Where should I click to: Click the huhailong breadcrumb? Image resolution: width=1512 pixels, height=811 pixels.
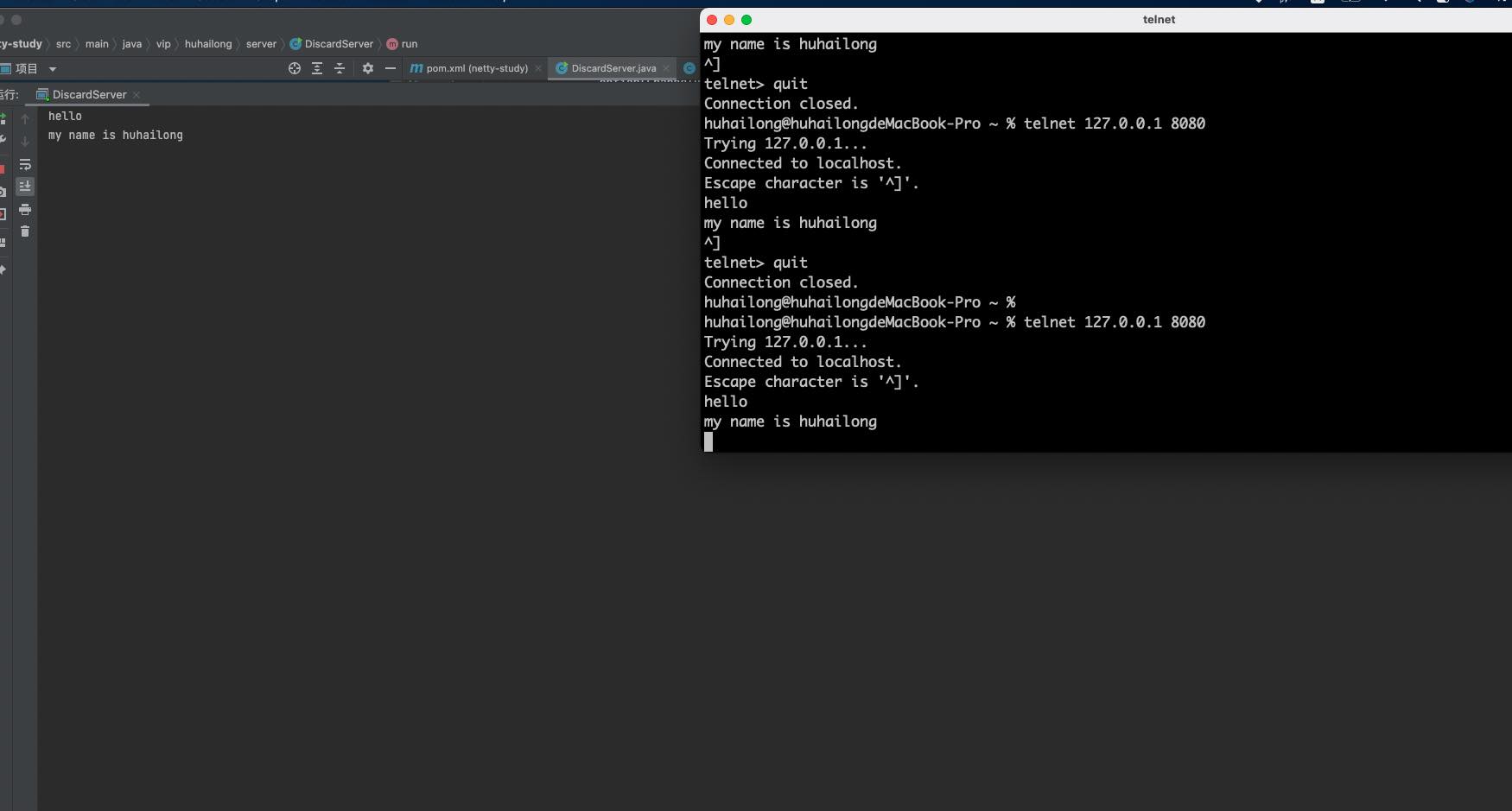[x=208, y=44]
